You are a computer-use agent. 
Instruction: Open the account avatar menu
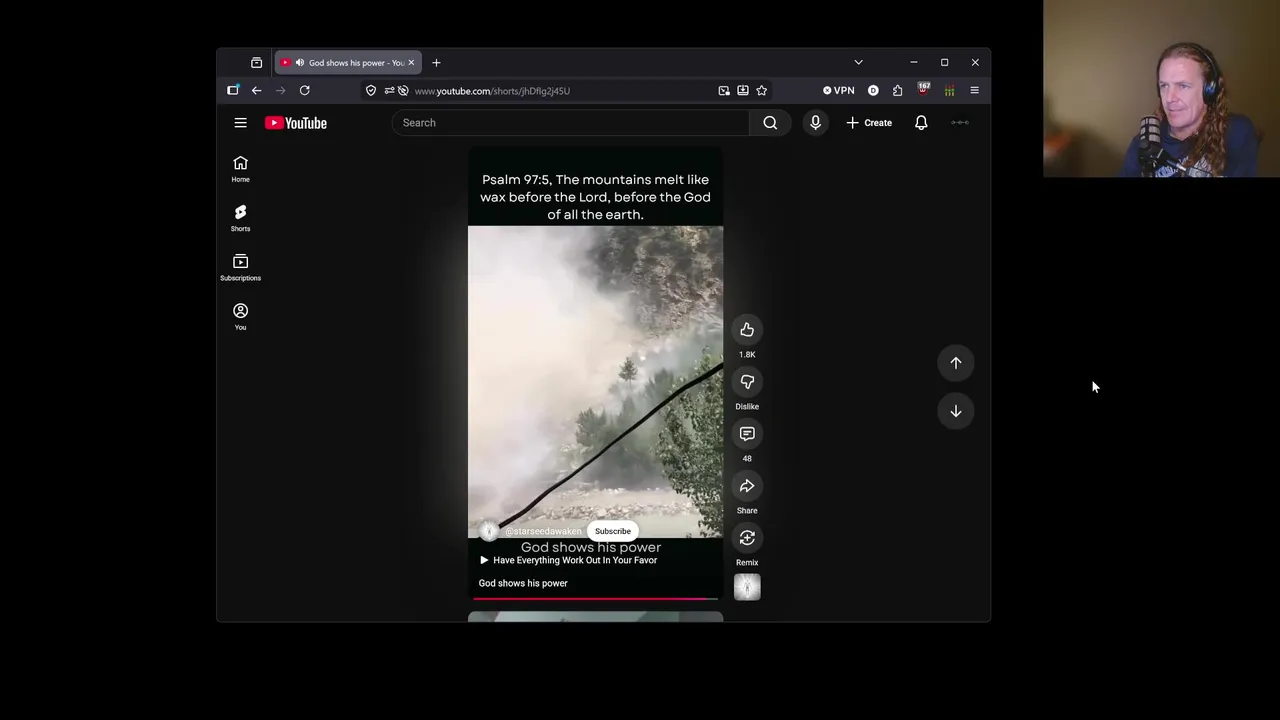[960, 123]
